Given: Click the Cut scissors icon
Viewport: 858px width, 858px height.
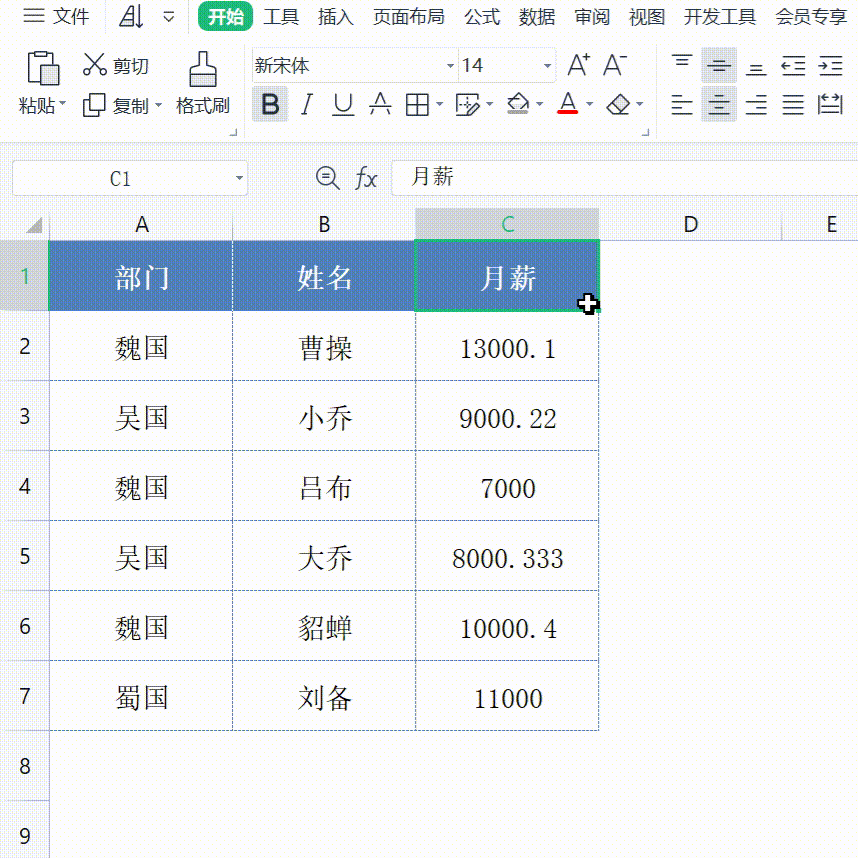Looking at the screenshot, I should pyautogui.click(x=95, y=65).
